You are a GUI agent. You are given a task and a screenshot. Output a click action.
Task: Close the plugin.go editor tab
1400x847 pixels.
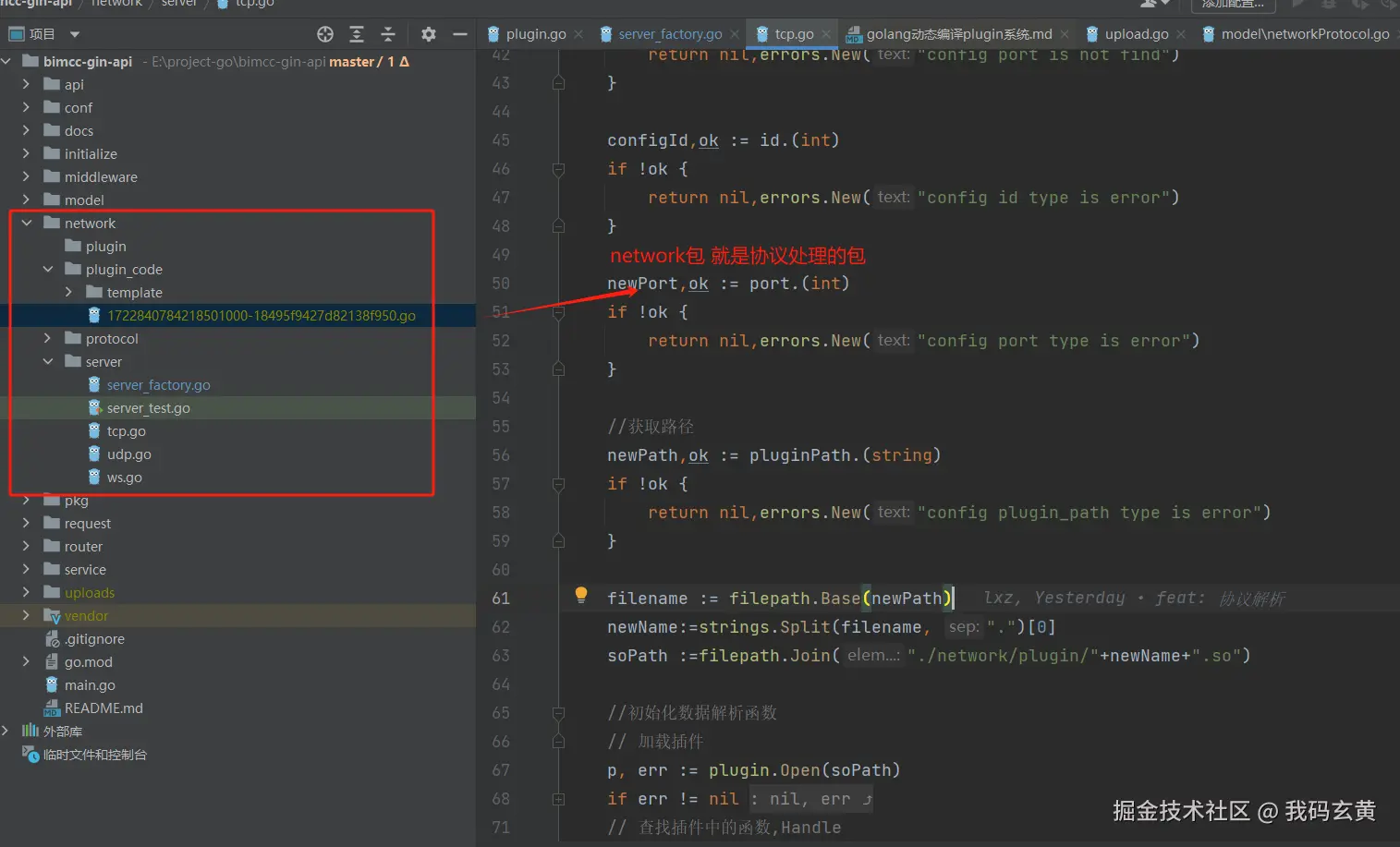point(578,34)
